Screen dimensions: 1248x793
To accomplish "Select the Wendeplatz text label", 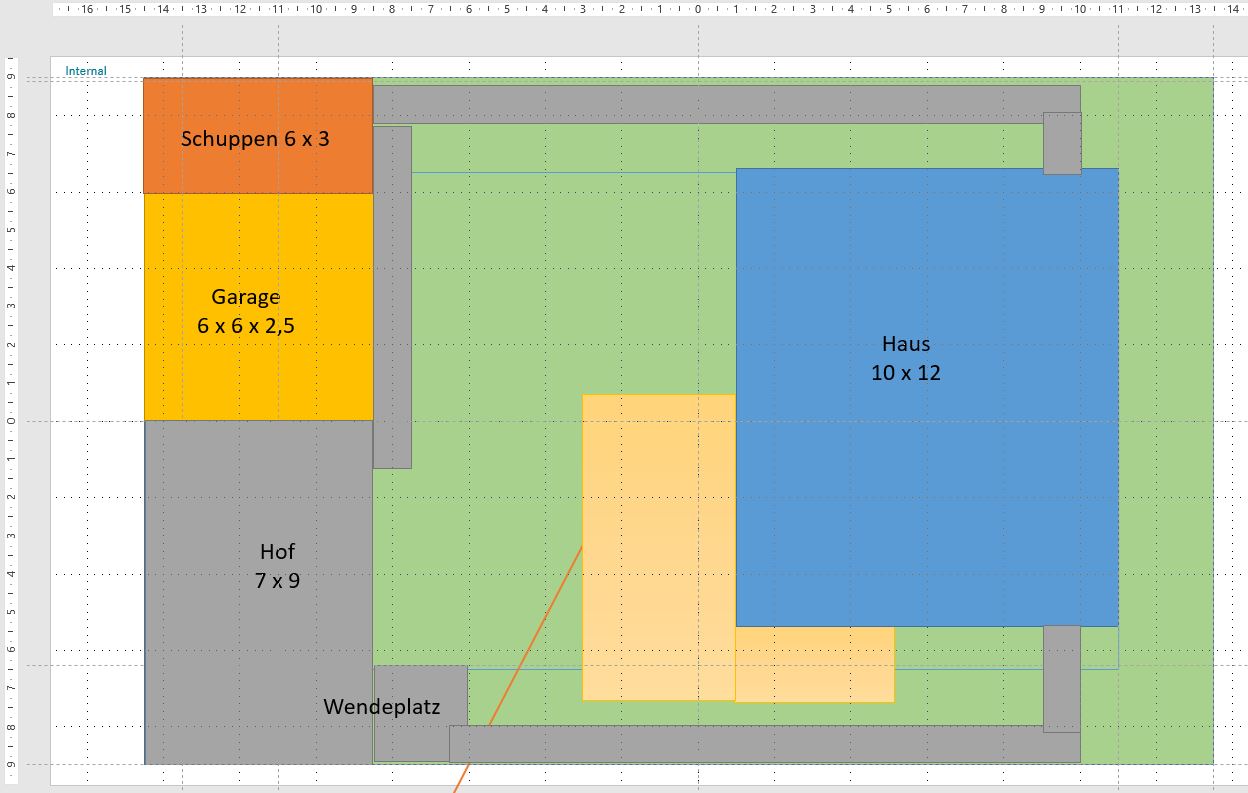I will 381,707.
